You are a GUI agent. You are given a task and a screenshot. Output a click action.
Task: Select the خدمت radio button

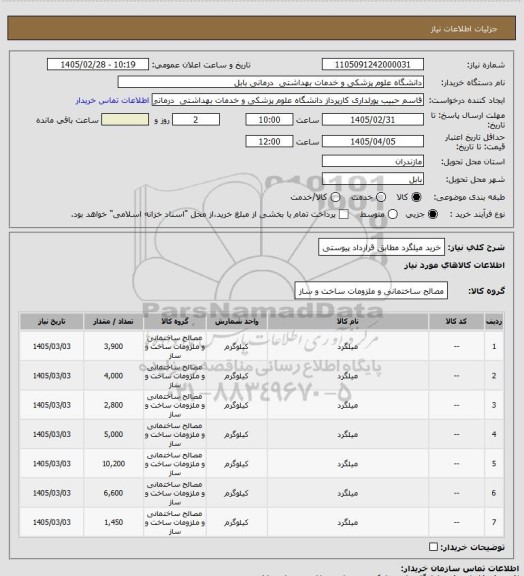pyautogui.click(x=381, y=197)
